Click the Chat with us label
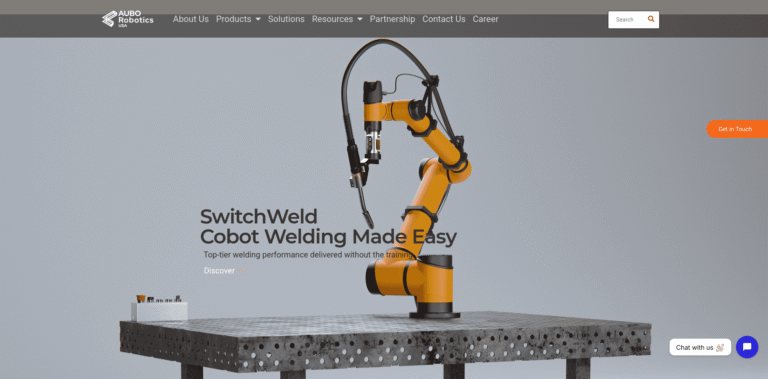 (700, 347)
